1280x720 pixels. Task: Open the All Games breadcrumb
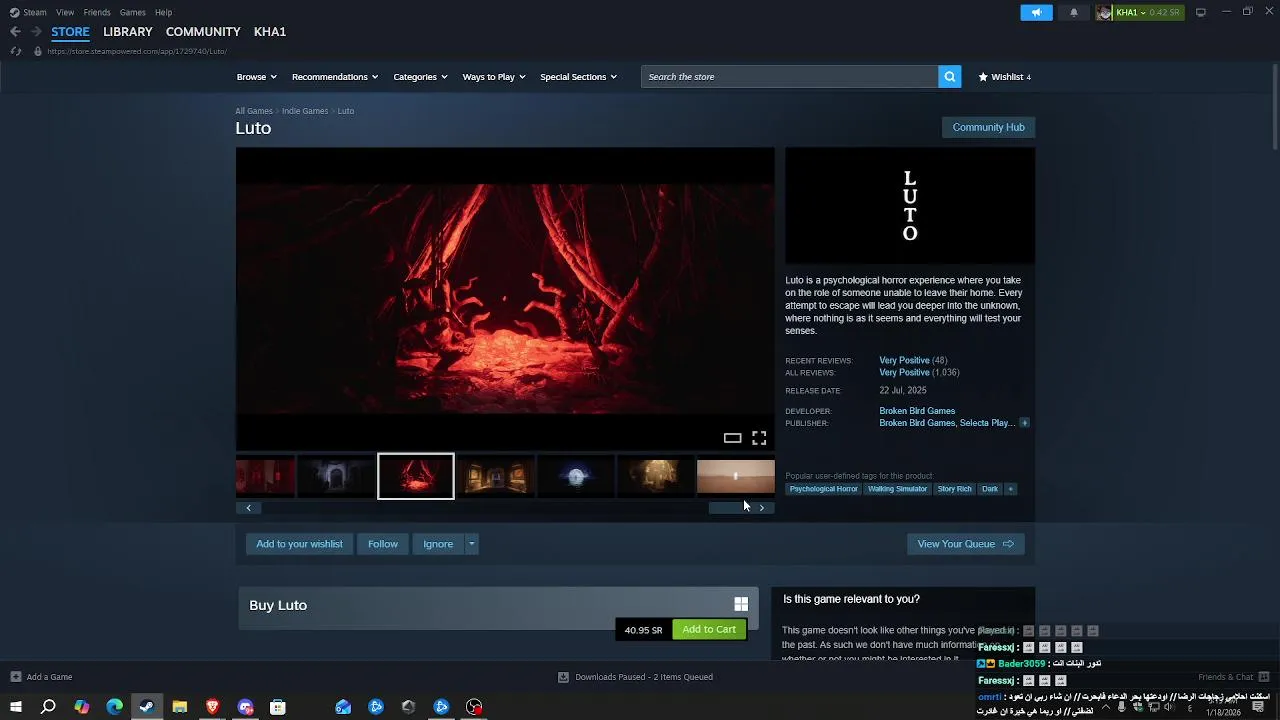(254, 111)
